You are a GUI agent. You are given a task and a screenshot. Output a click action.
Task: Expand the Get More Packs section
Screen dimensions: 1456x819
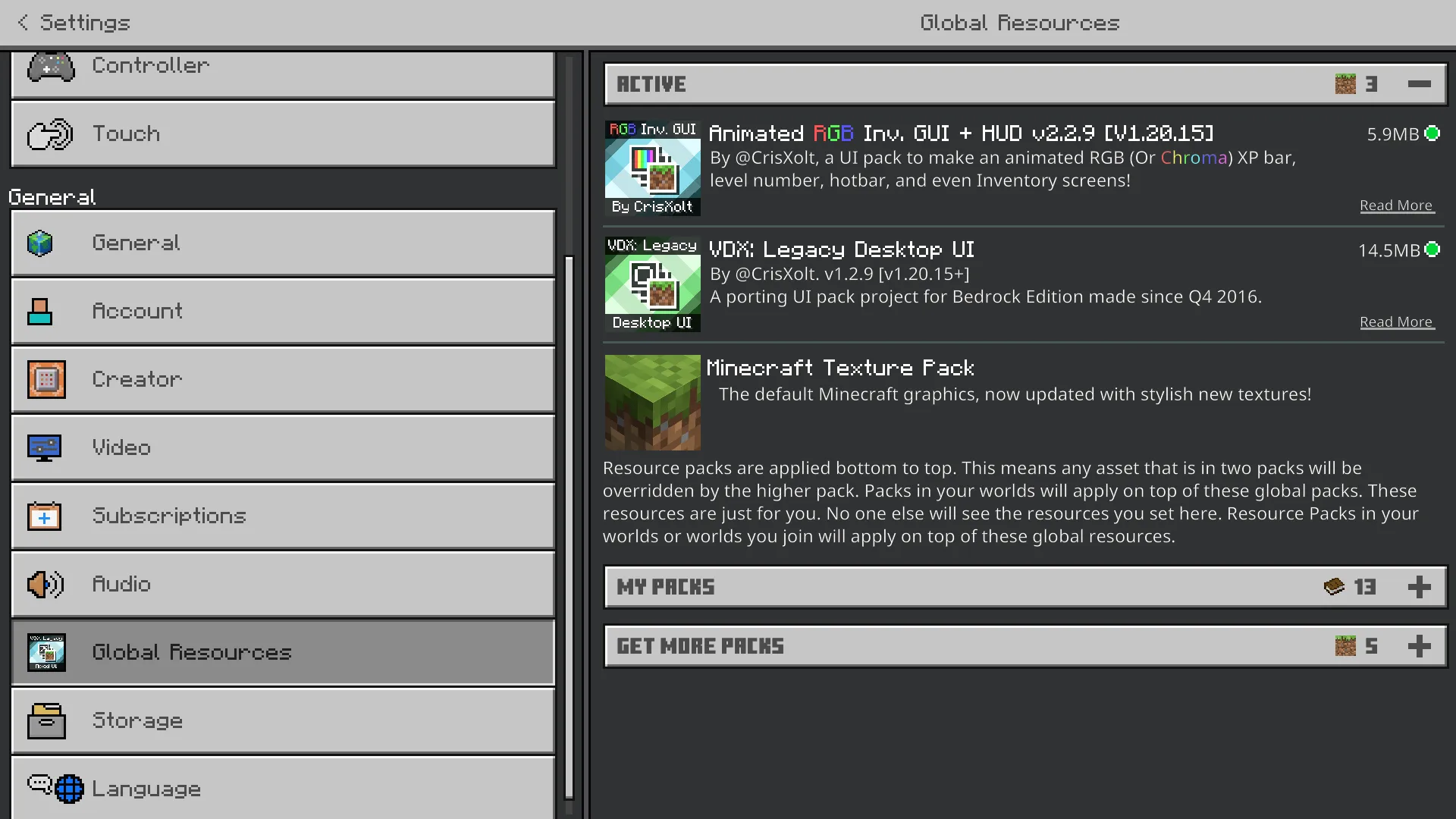click(1419, 646)
